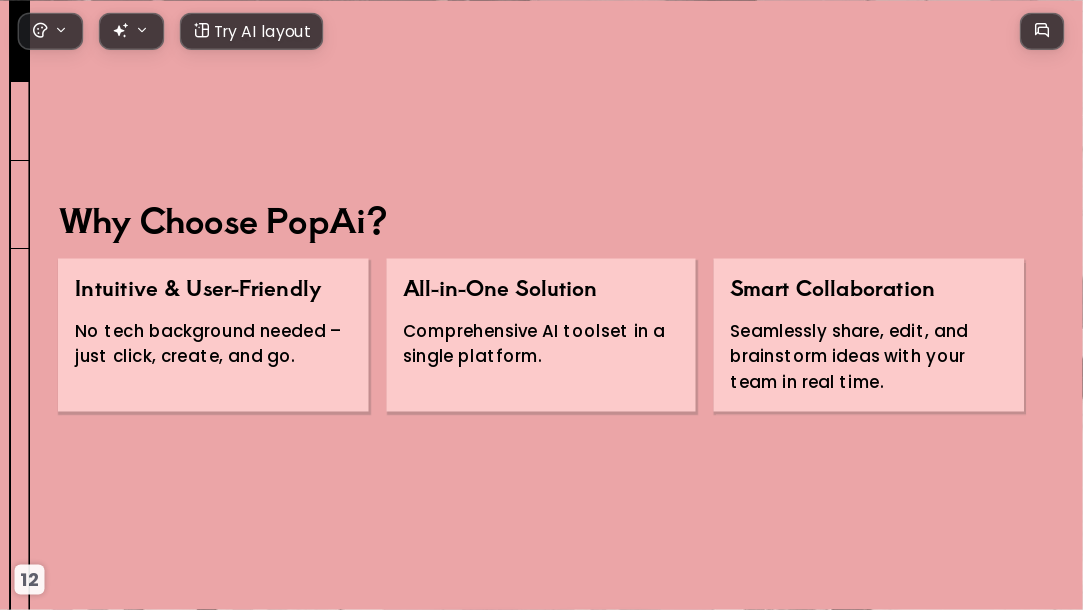The image size is (1083, 611).
Task: Select the Intuitive & User-Friendly title
Action: click(198, 289)
